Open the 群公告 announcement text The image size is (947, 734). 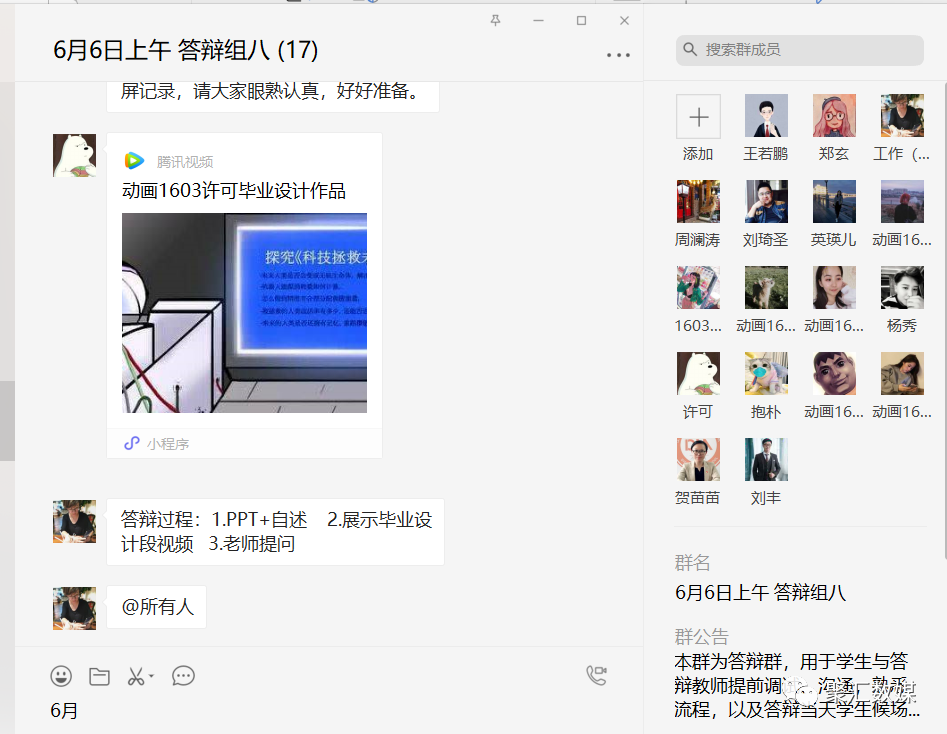pyautogui.click(x=796, y=685)
